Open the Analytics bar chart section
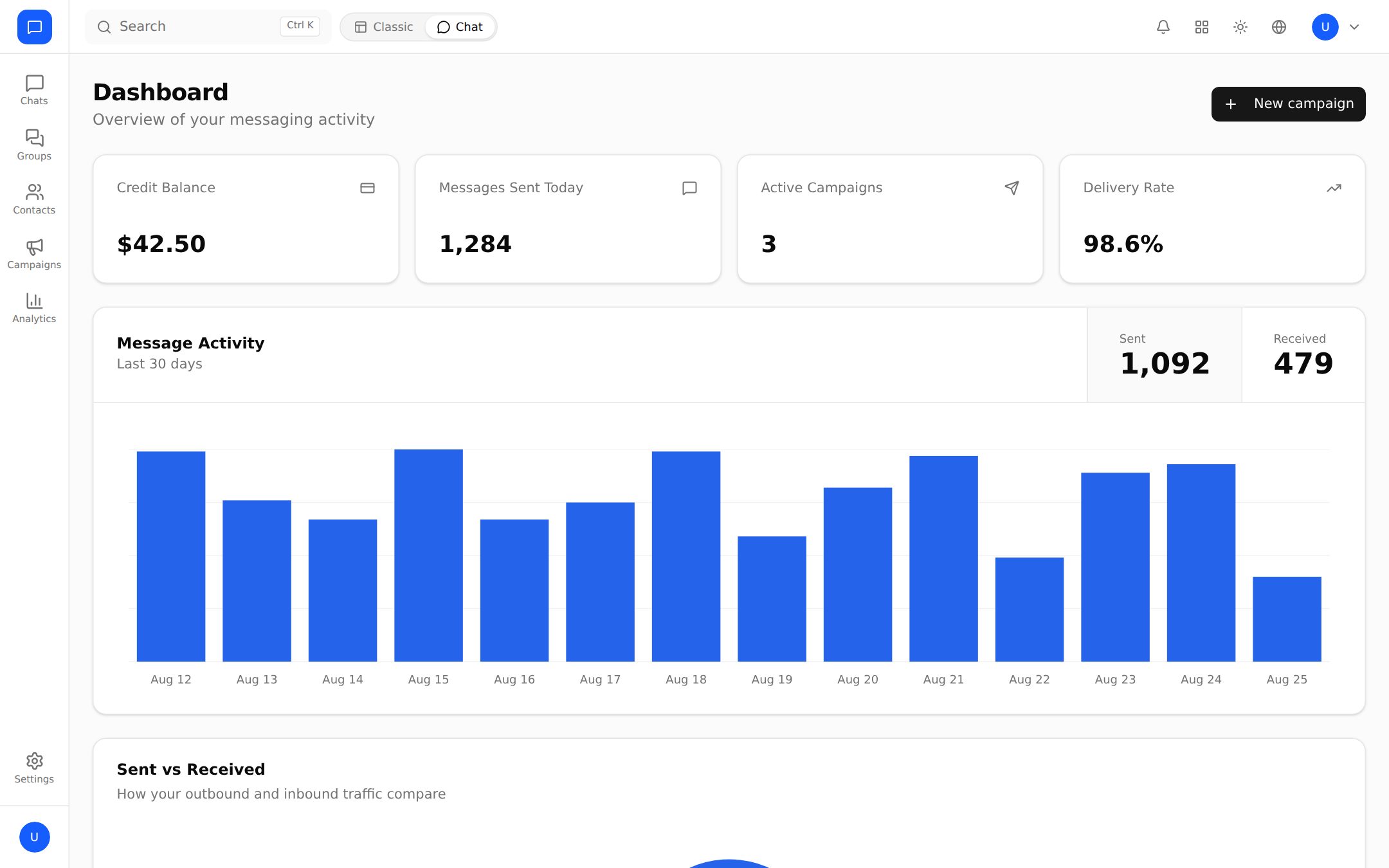This screenshot has width=1389, height=868. [34, 308]
